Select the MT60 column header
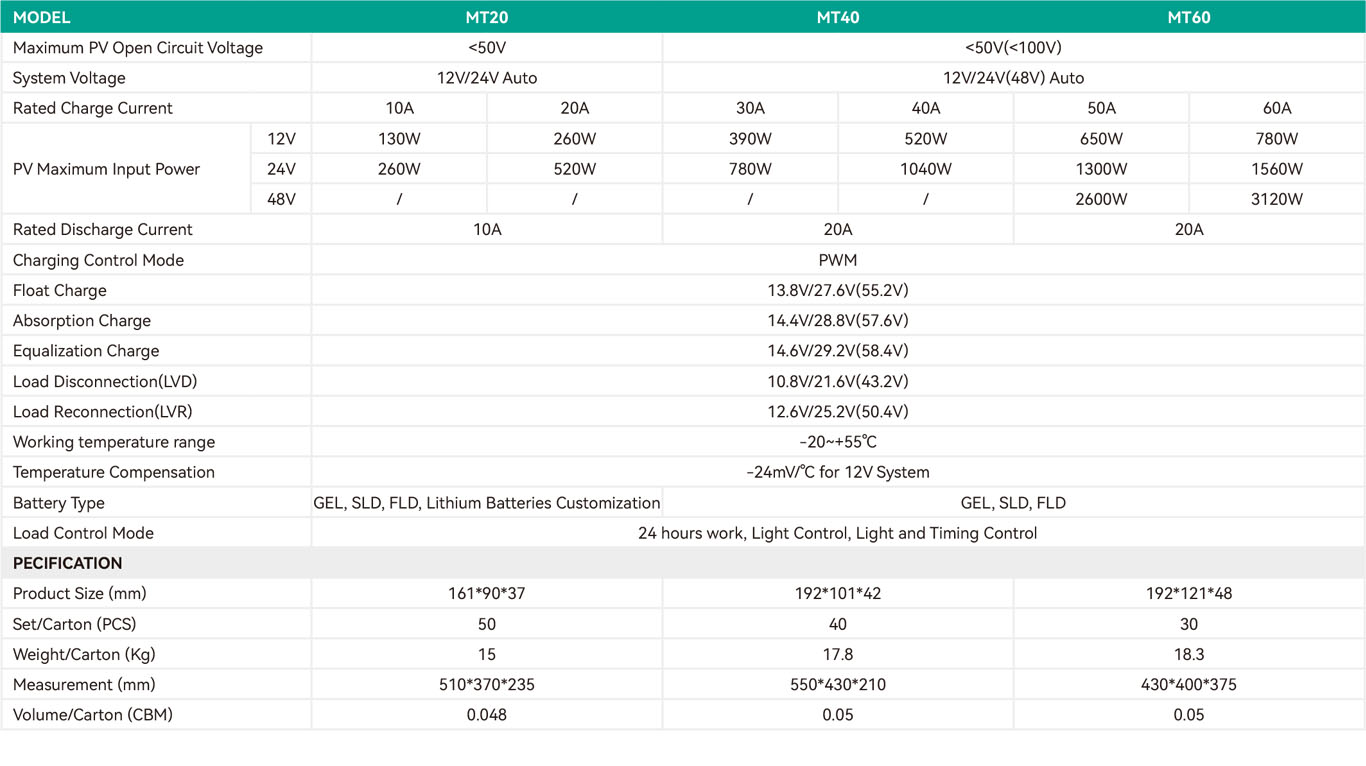 pos(1189,17)
